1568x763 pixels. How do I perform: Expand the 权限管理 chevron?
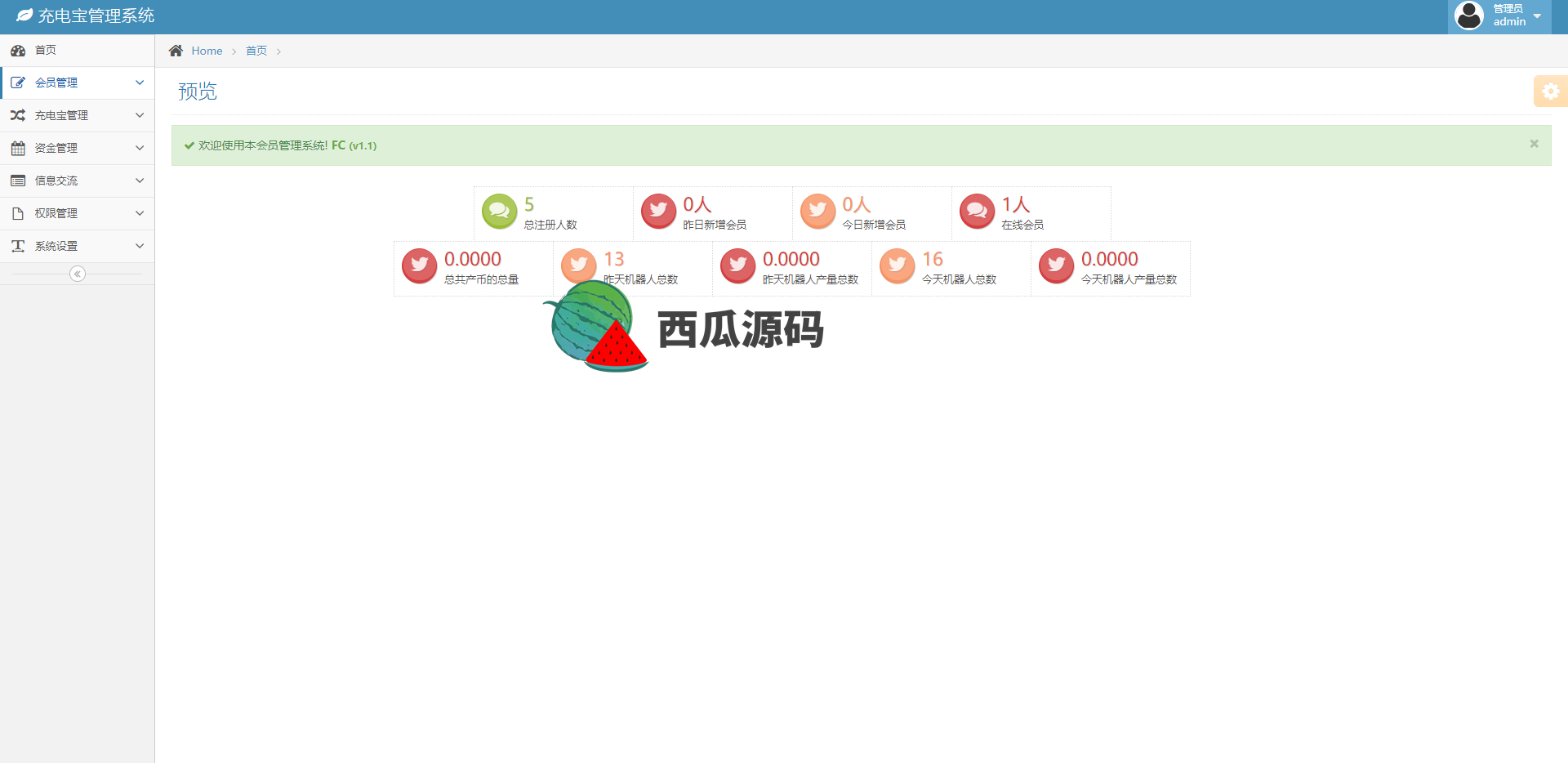pos(140,213)
